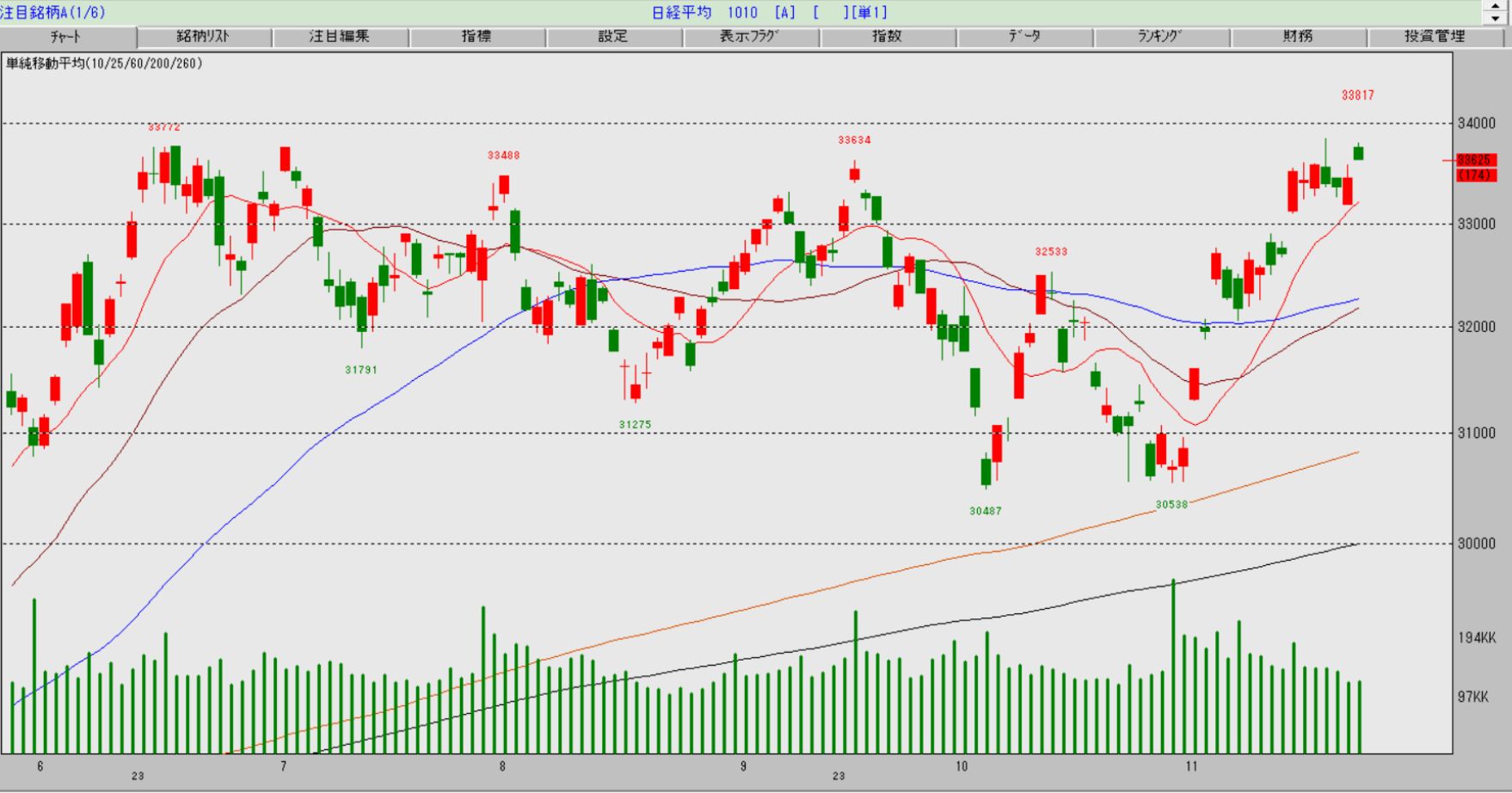Go to the 設定 tab
The height and width of the screenshot is (793, 1512).
pos(614,37)
